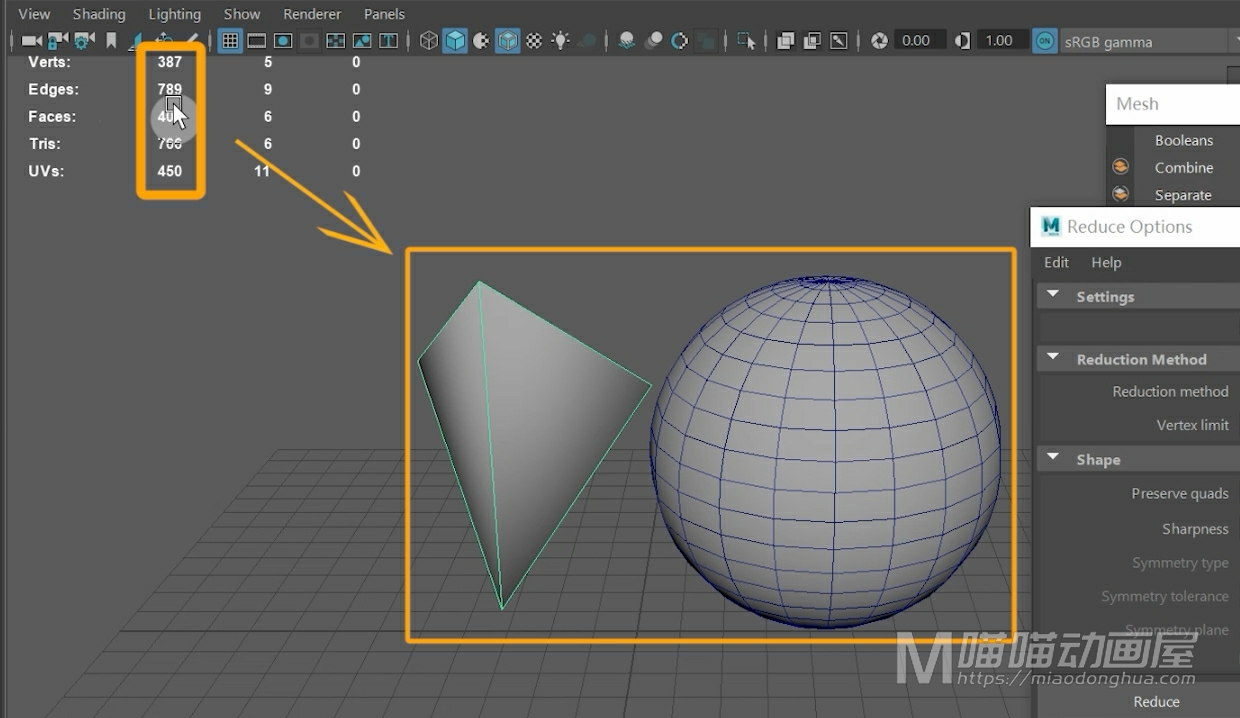Turn on Use All Lights
Screen dimensions: 1240x718
pos(561,41)
